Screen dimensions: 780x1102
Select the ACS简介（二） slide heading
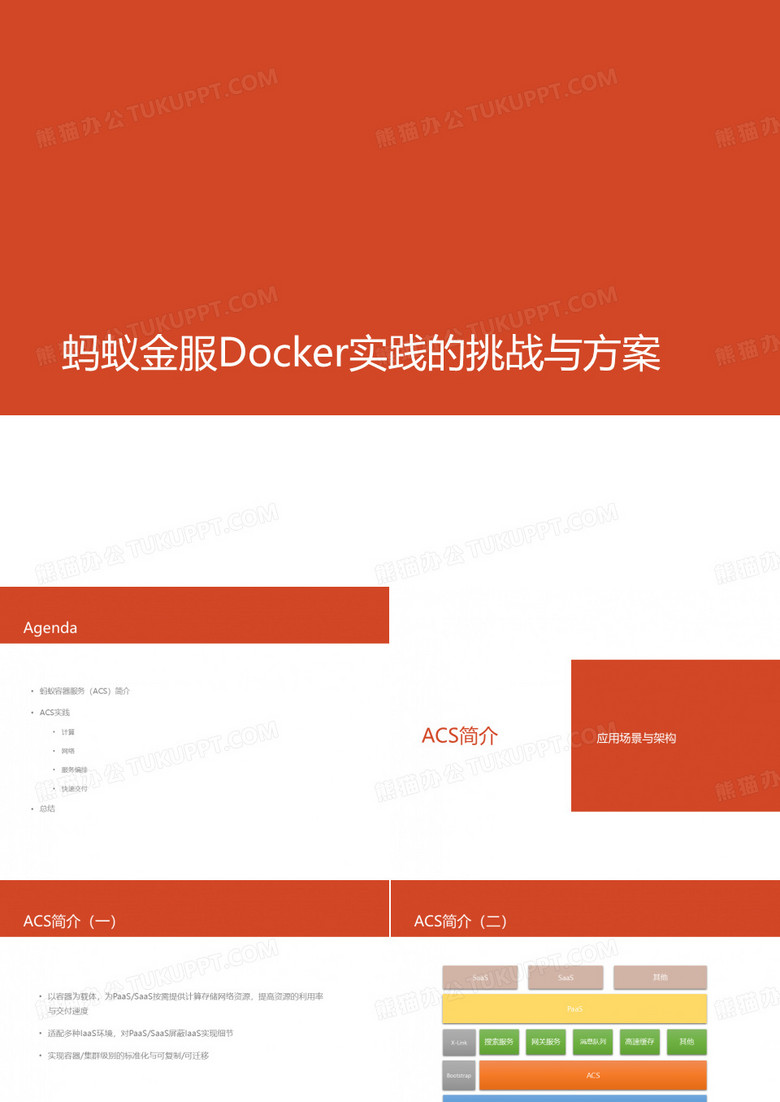click(x=460, y=921)
